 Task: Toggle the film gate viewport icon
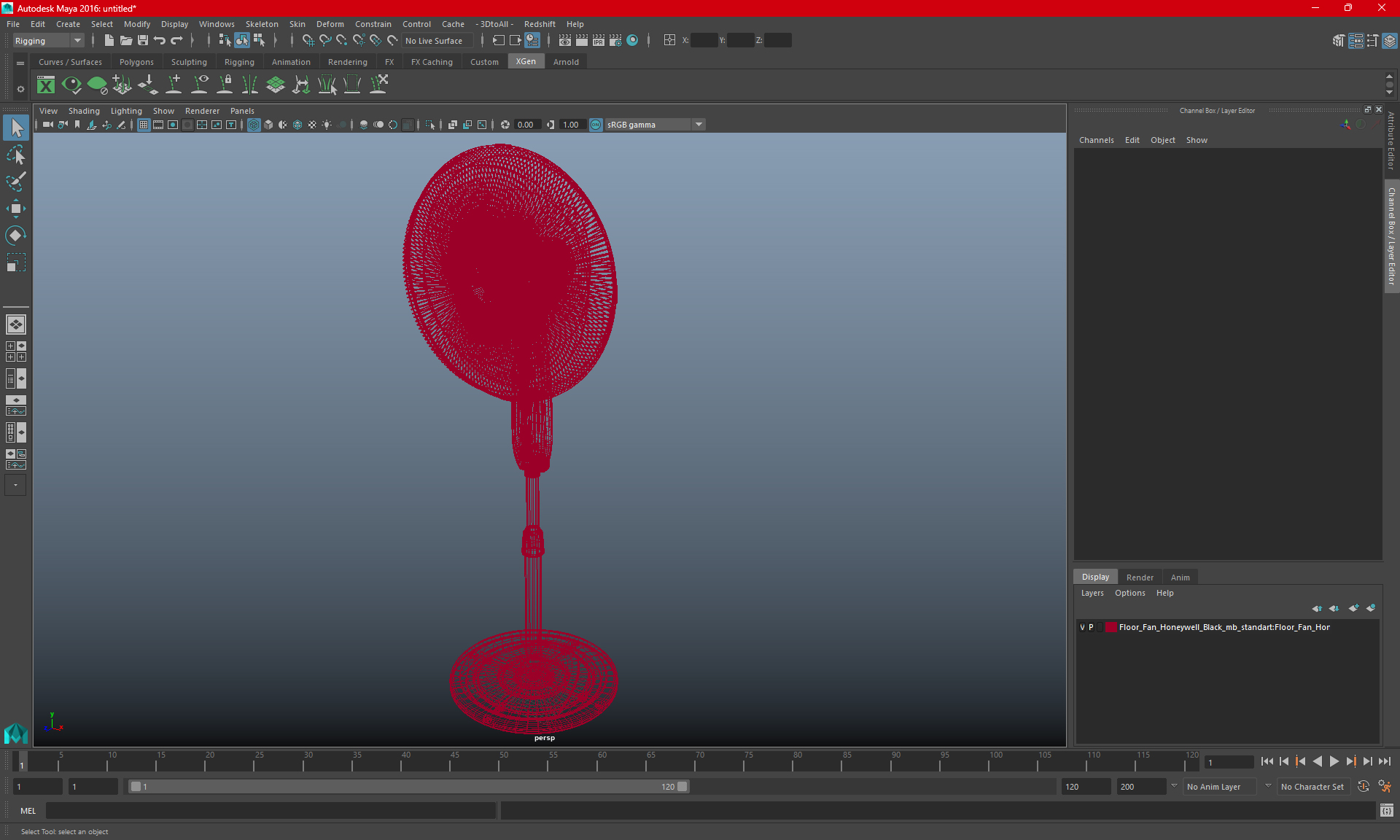click(158, 125)
